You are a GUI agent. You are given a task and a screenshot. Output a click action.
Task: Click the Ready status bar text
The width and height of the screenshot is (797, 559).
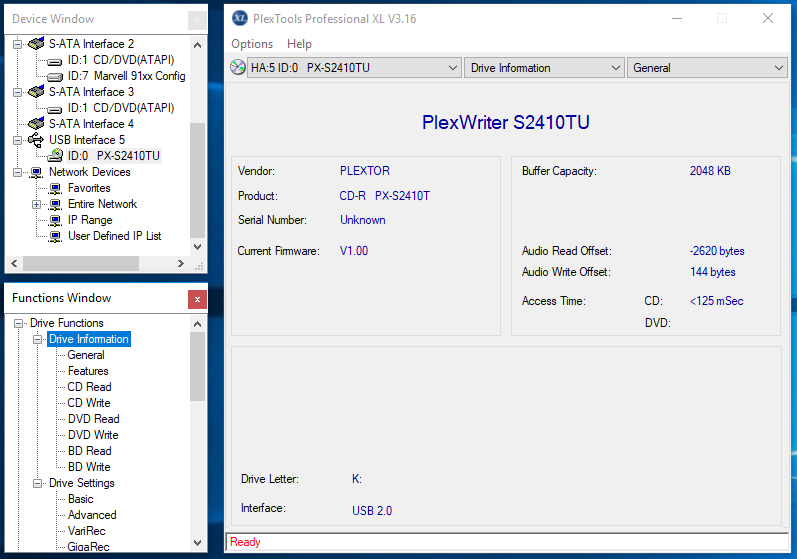click(245, 542)
